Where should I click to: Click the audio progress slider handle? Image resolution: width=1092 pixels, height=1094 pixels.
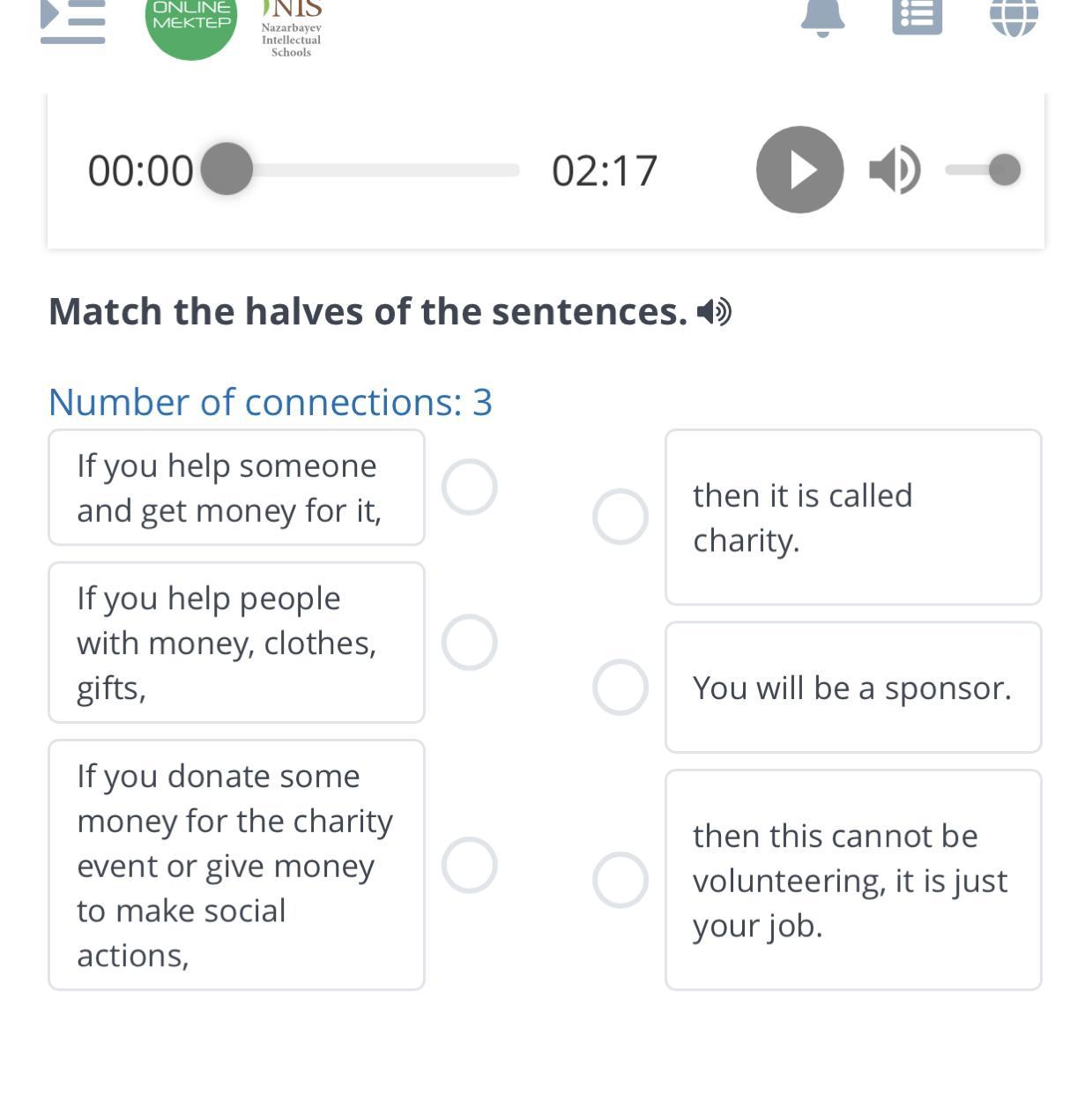[x=227, y=168]
